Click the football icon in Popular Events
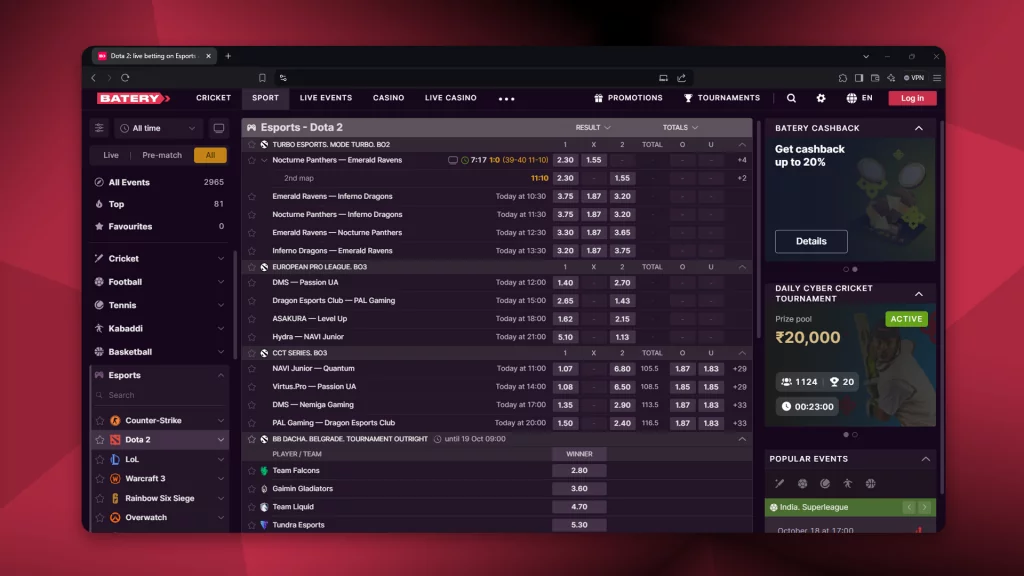The image size is (1024, 576). pos(803,483)
